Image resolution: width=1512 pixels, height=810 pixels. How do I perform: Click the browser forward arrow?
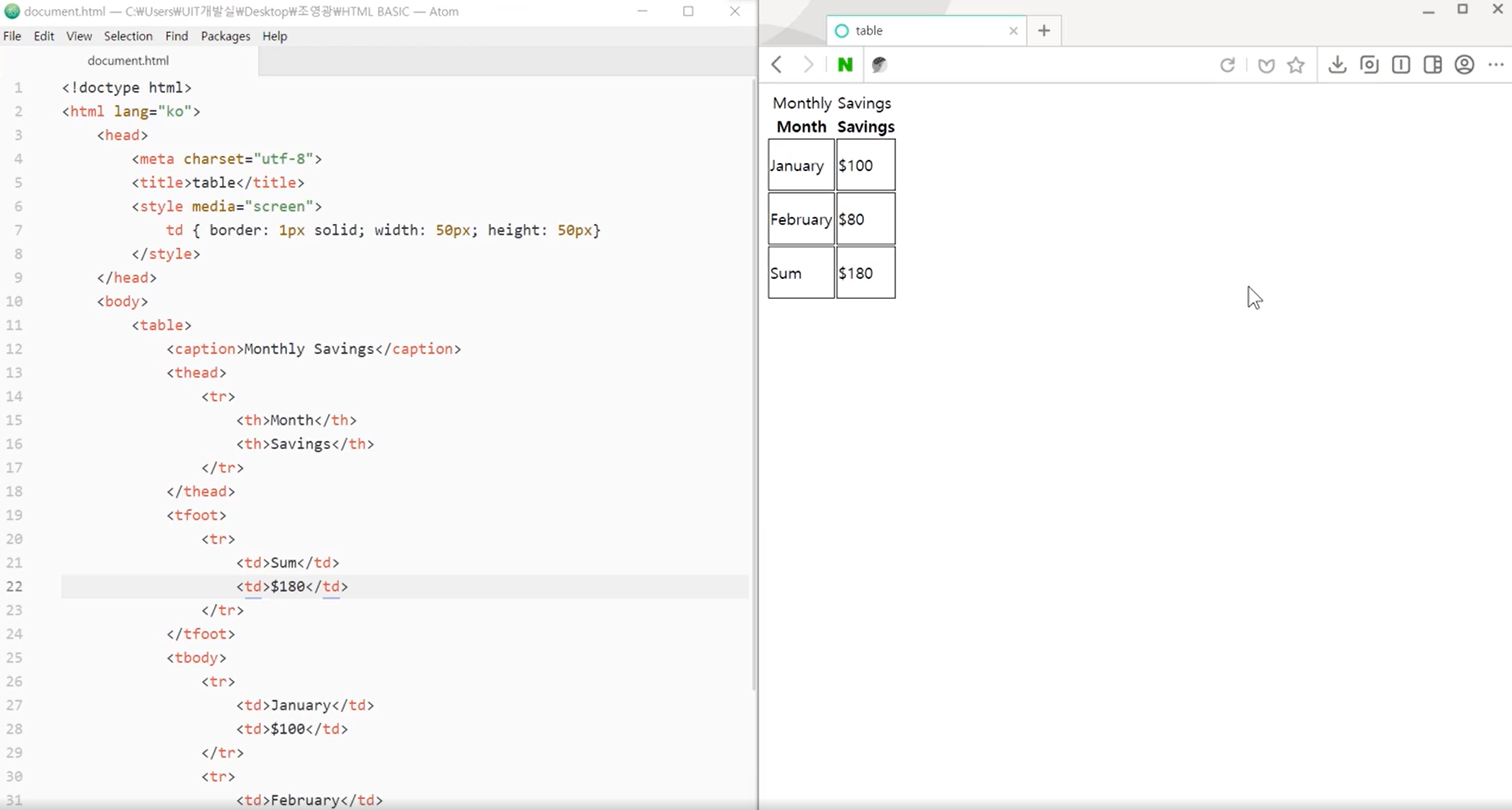tap(808, 65)
